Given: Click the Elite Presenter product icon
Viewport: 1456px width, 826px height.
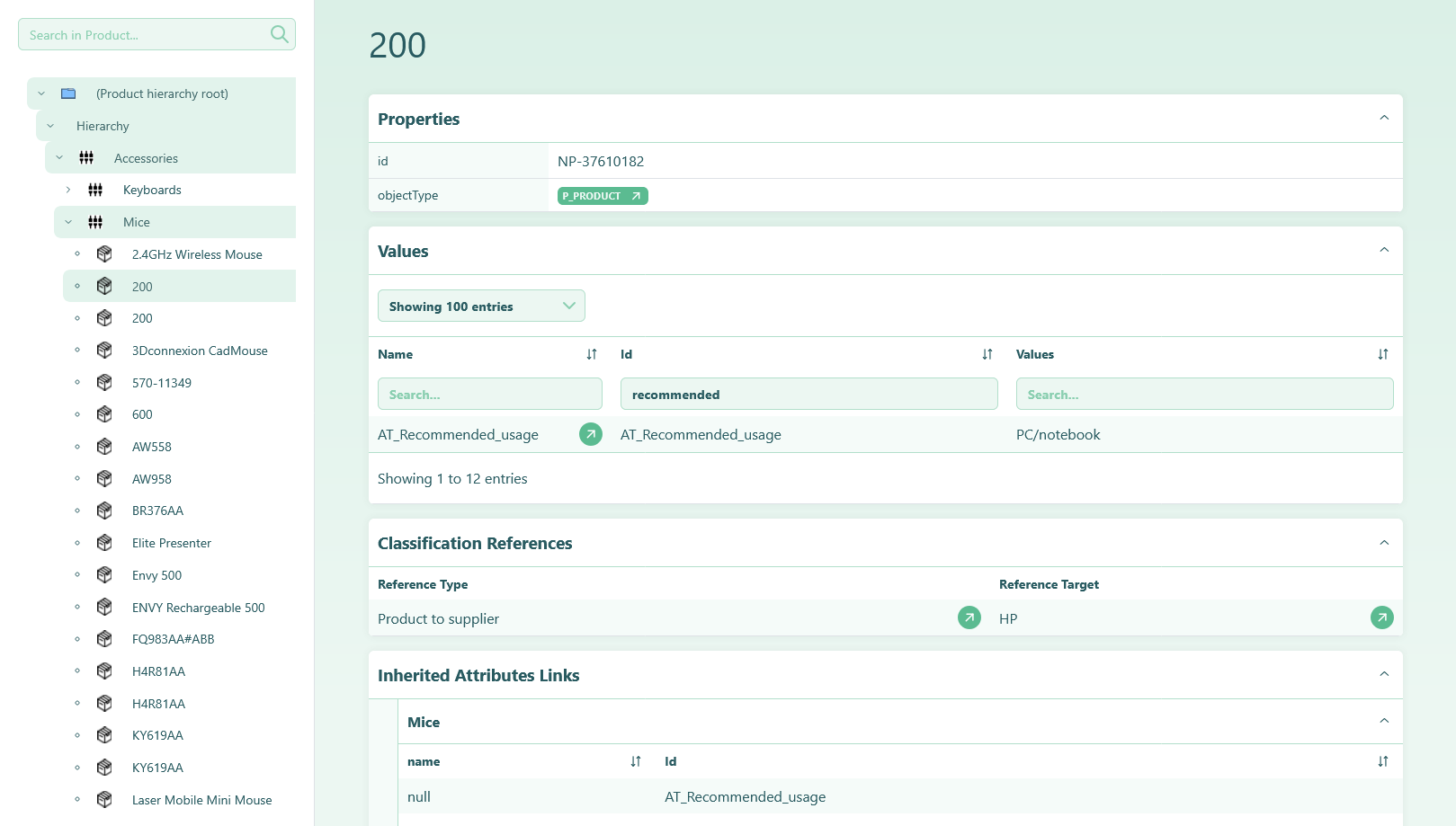Looking at the screenshot, I should [104, 543].
